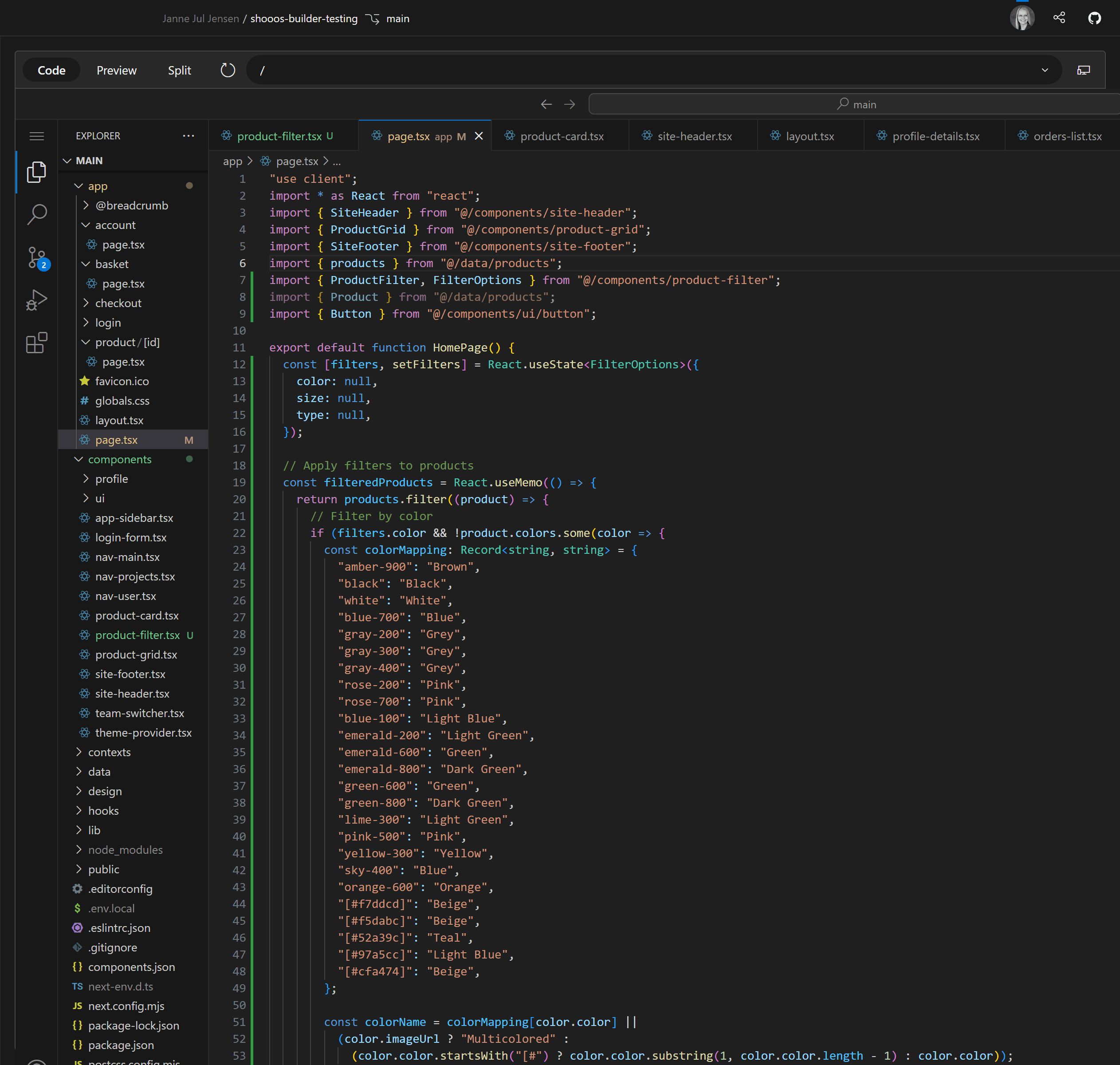Open the shooos-builder-testing repository link

click(x=304, y=19)
